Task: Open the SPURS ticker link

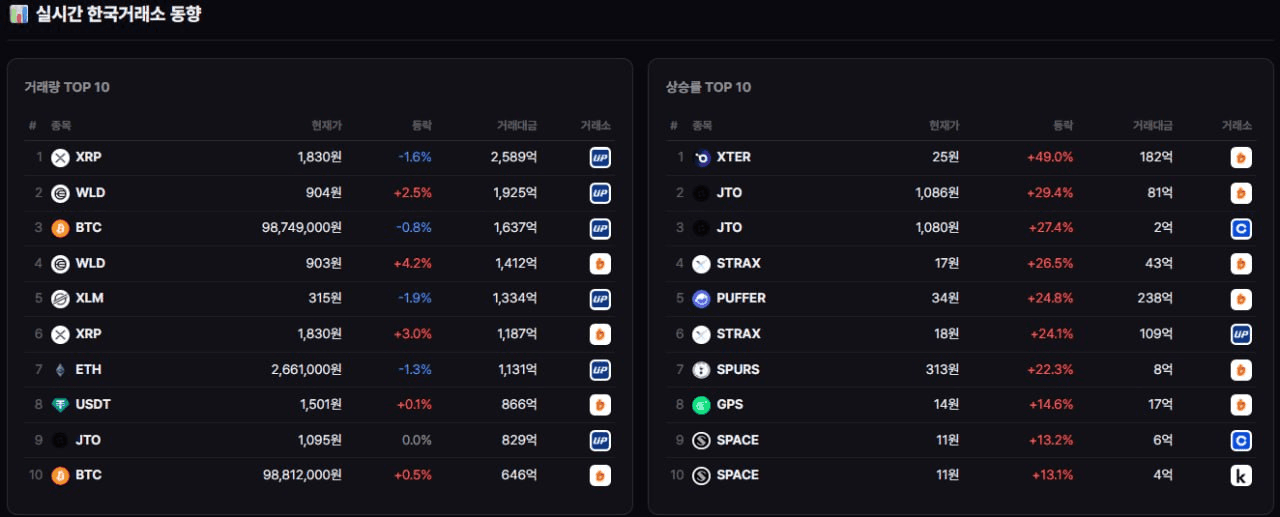Action: (x=738, y=369)
